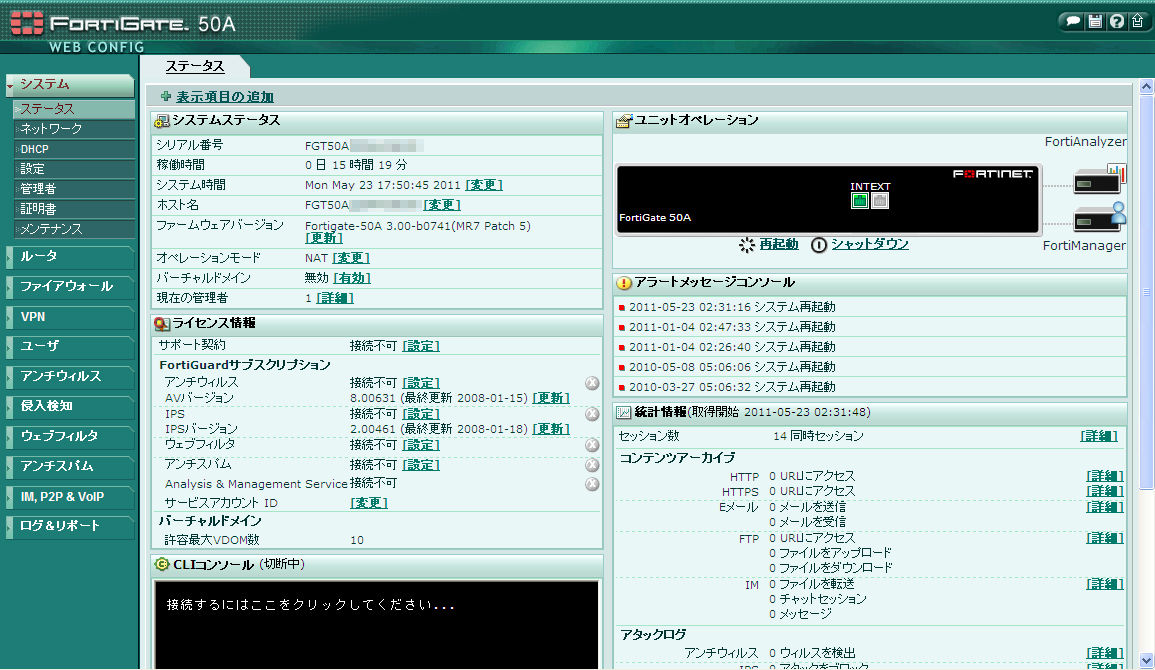Click the FortiAnalyzer device icon

tap(1100, 179)
